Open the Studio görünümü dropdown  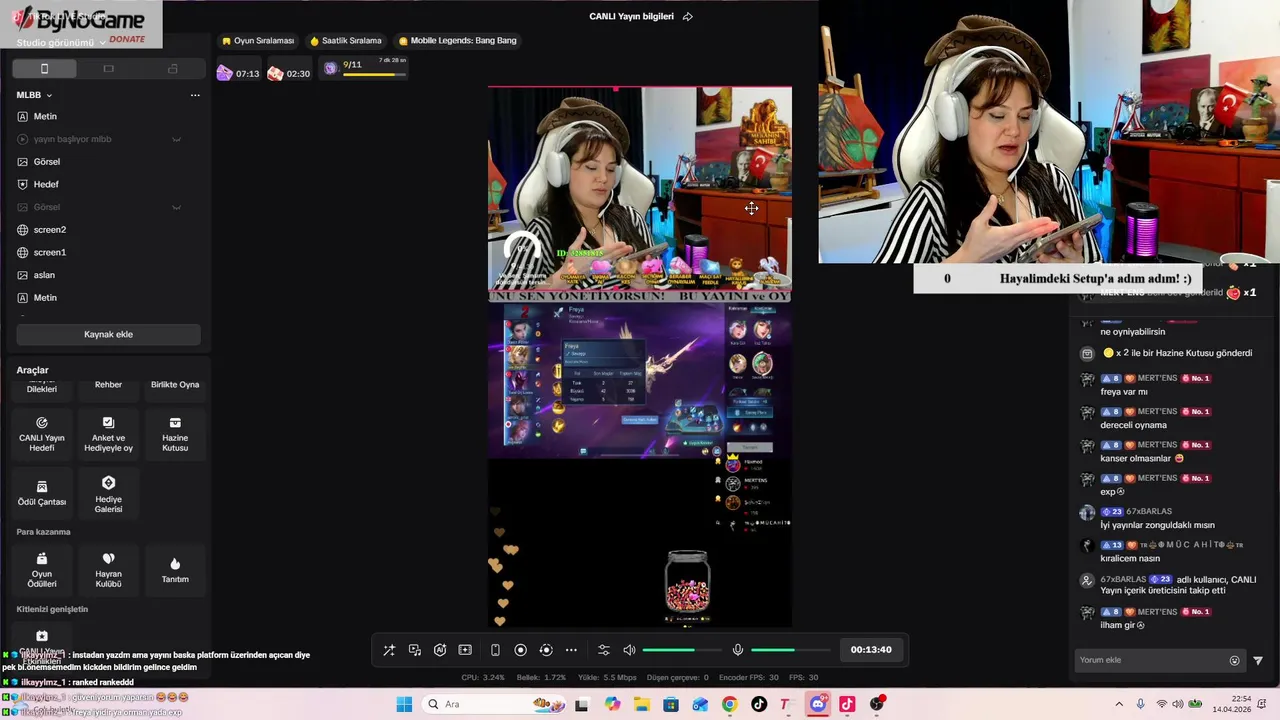pyautogui.click(x=61, y=43)
